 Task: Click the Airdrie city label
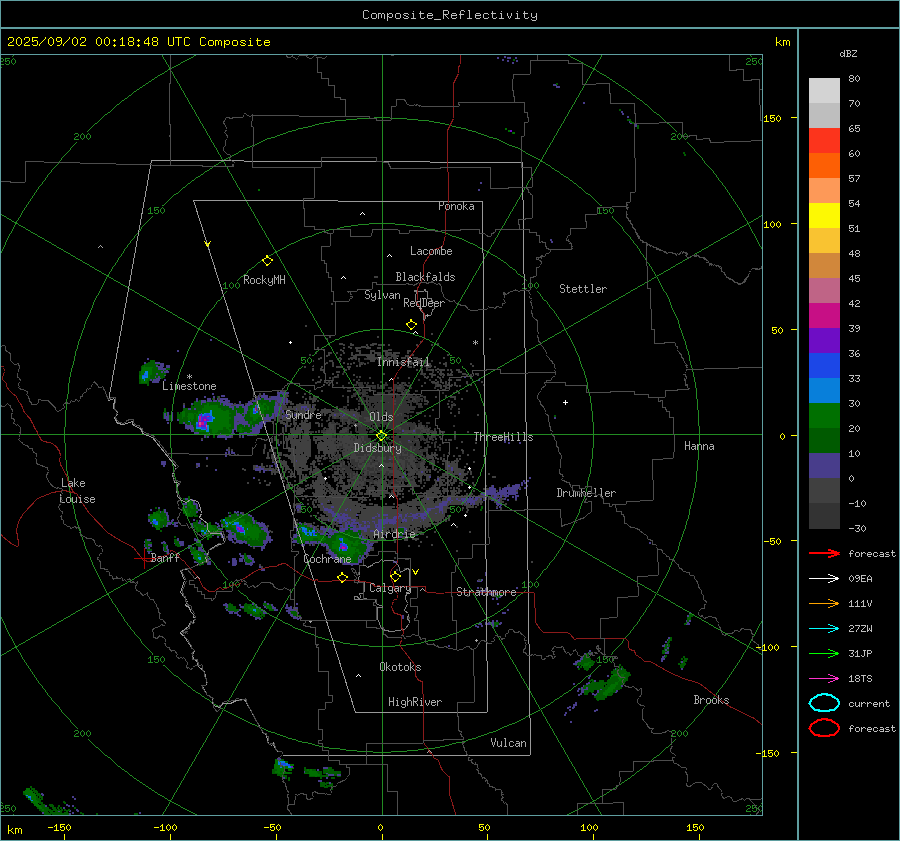[394, 534]
